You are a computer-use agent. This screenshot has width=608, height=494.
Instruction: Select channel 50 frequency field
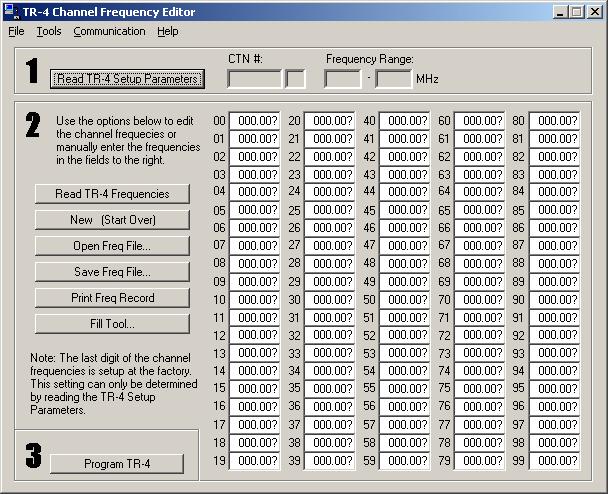pyautogui.click(x=404, y=299)
